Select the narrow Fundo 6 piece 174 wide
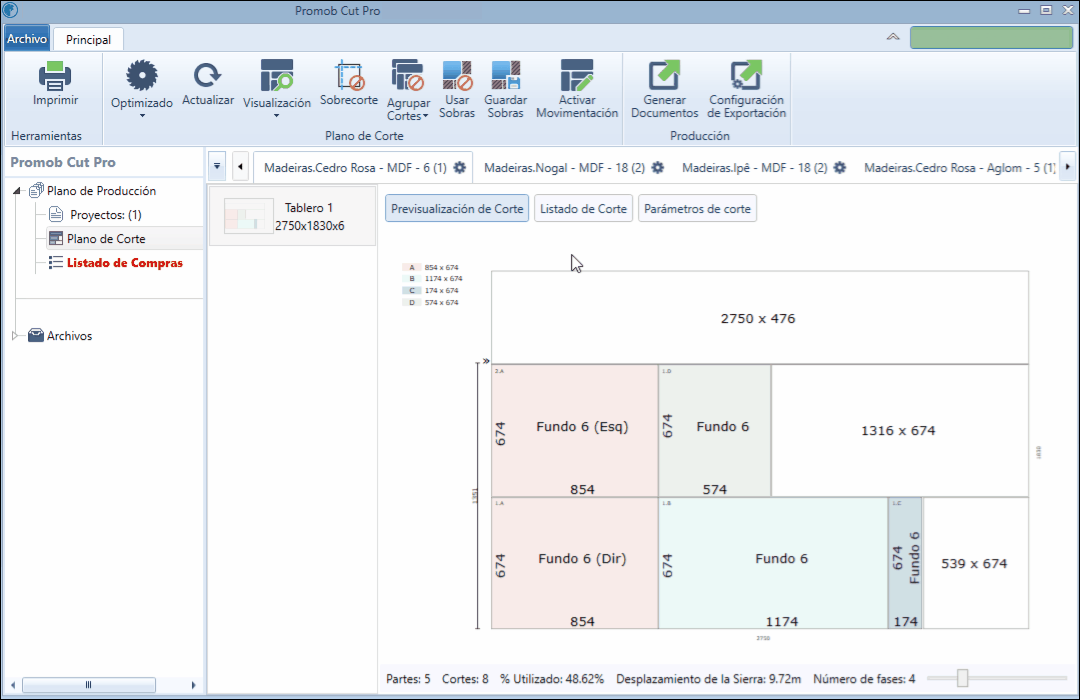This screenshot has height=700, width=1080. [906, 563]
